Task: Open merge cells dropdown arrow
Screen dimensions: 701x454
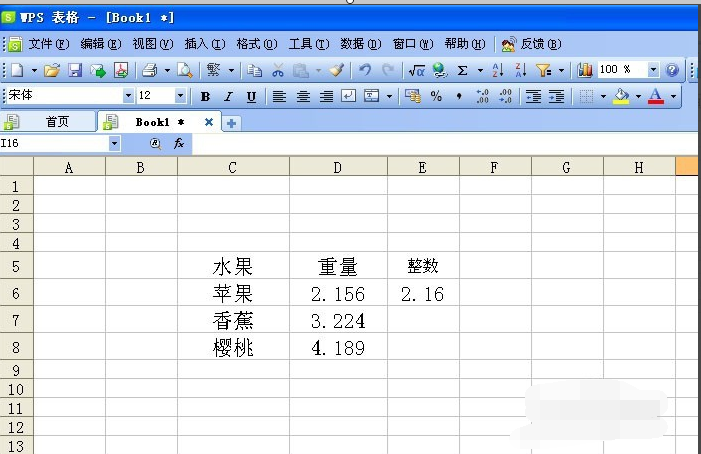Action: coord(389,96)
